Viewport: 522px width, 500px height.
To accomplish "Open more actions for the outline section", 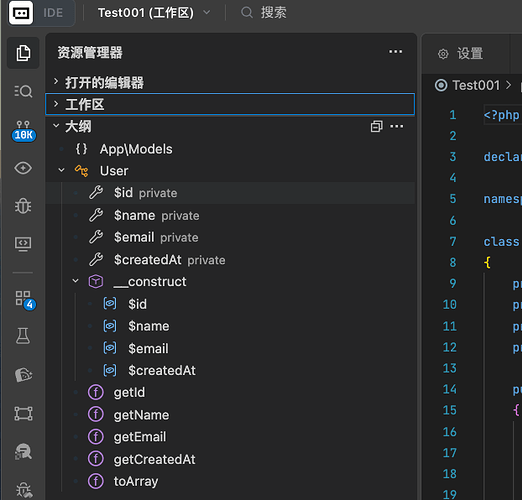I will tap(396, 126).
